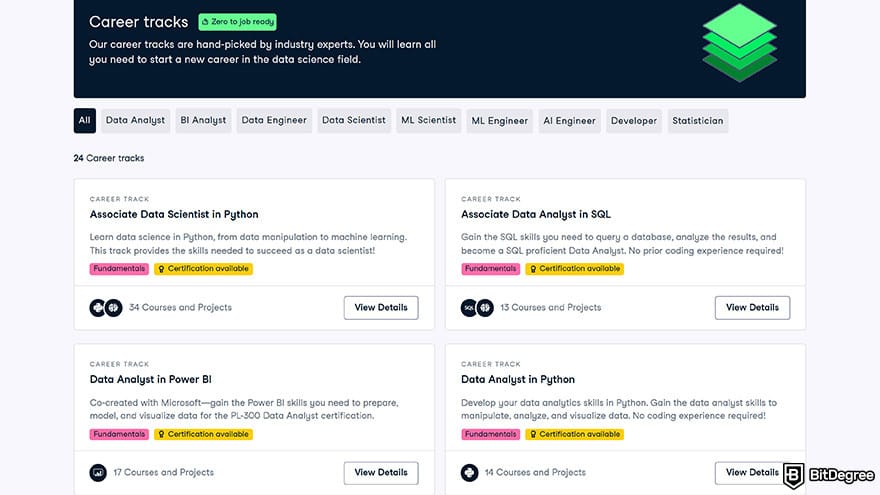Filter tracks by BI Analyst
The height and width of the screenshot is (495, 880).
pos(203,121)
